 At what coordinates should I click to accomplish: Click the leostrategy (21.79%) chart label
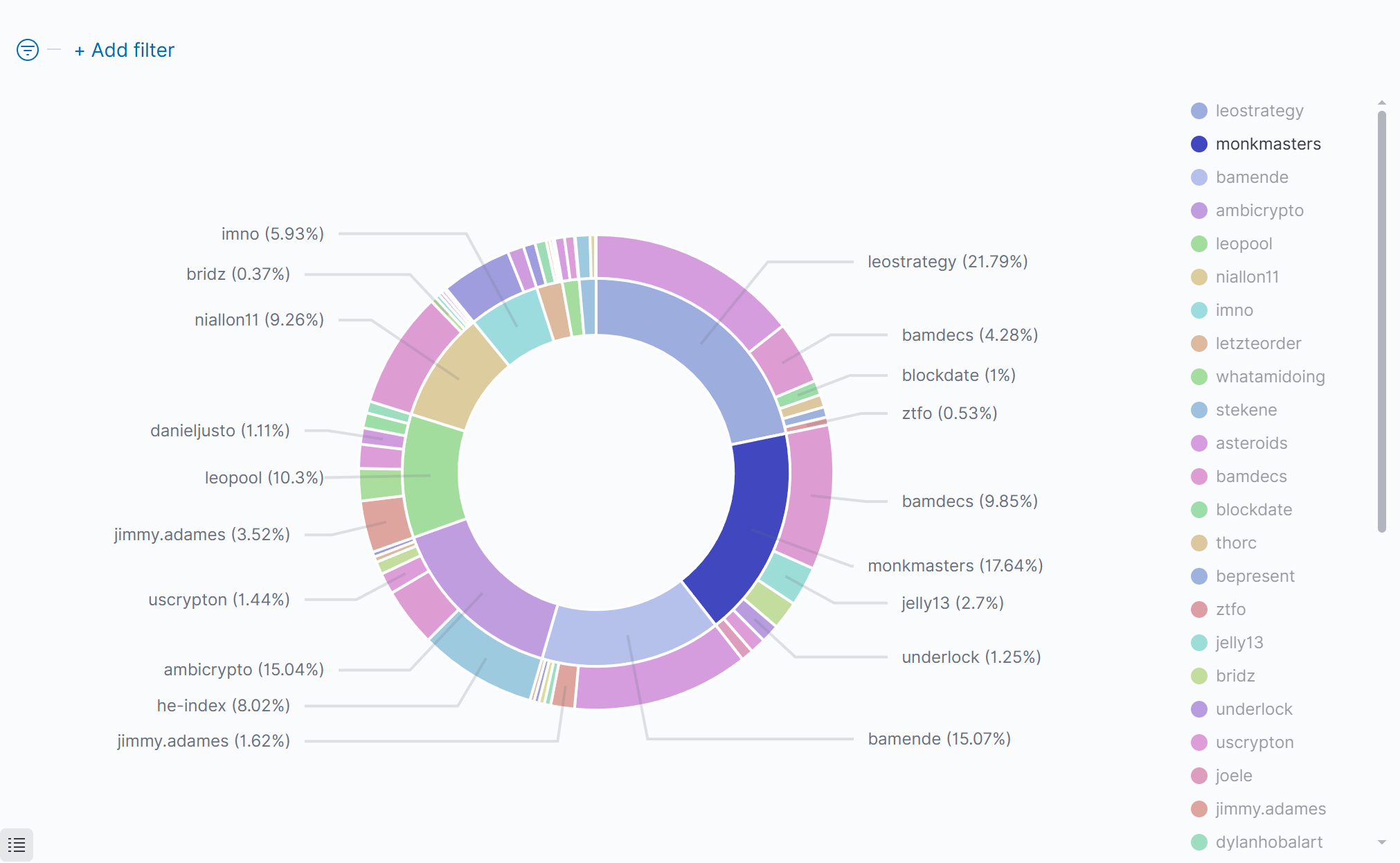(x=947, y=262)
